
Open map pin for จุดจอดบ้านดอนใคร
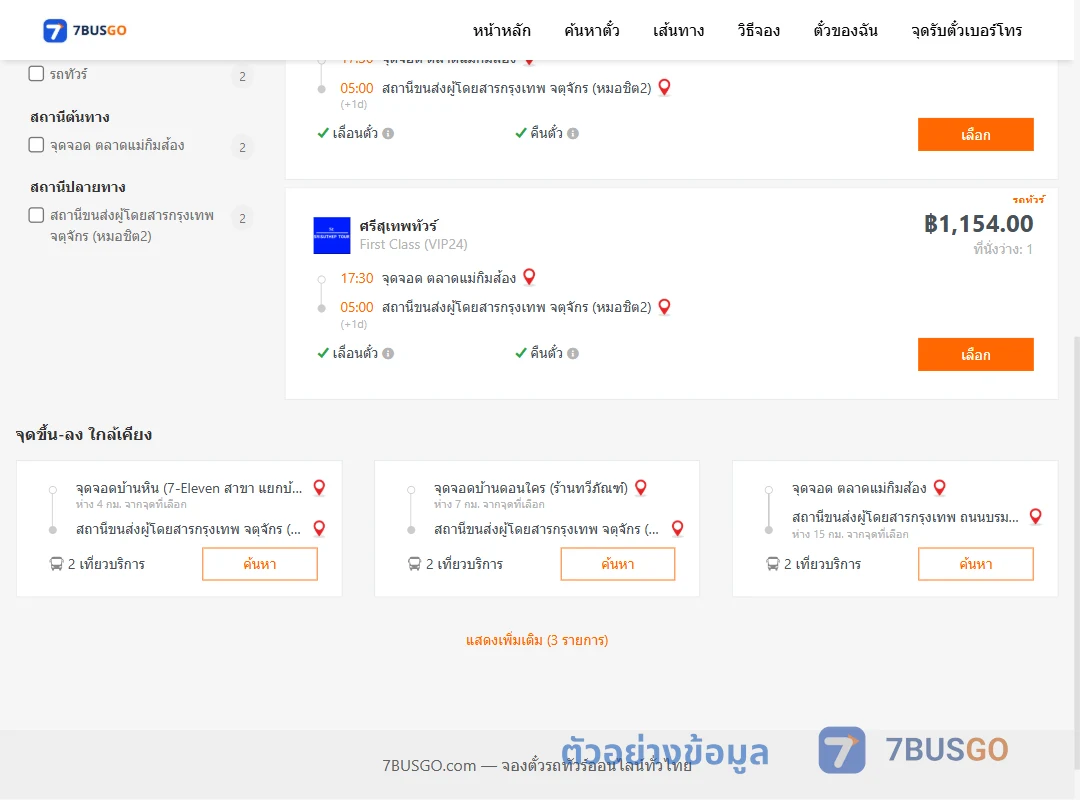pos(641,488)
